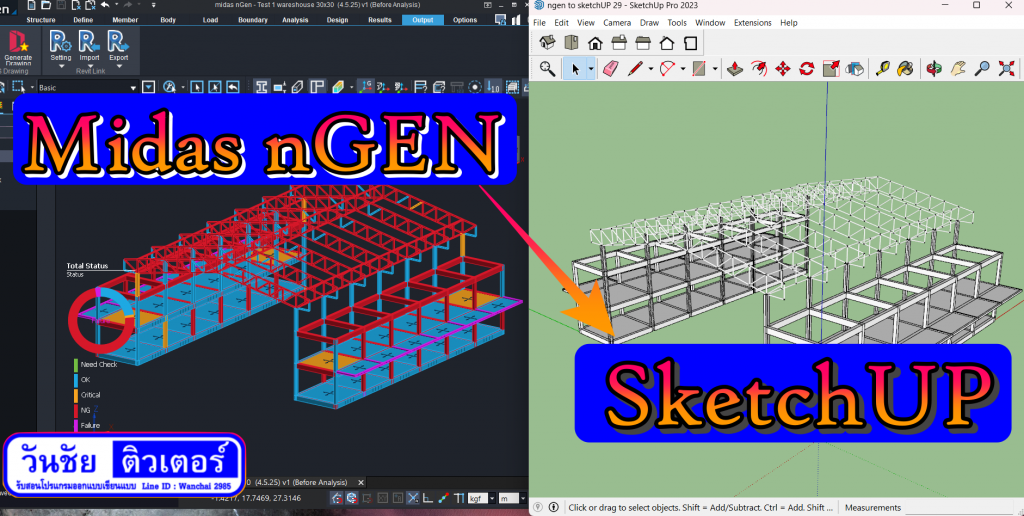This screenshot has width=1024, height=516.
Task: Open the Help menu in SketchUp
Action: pyautogui.click(x=789, y=23)
